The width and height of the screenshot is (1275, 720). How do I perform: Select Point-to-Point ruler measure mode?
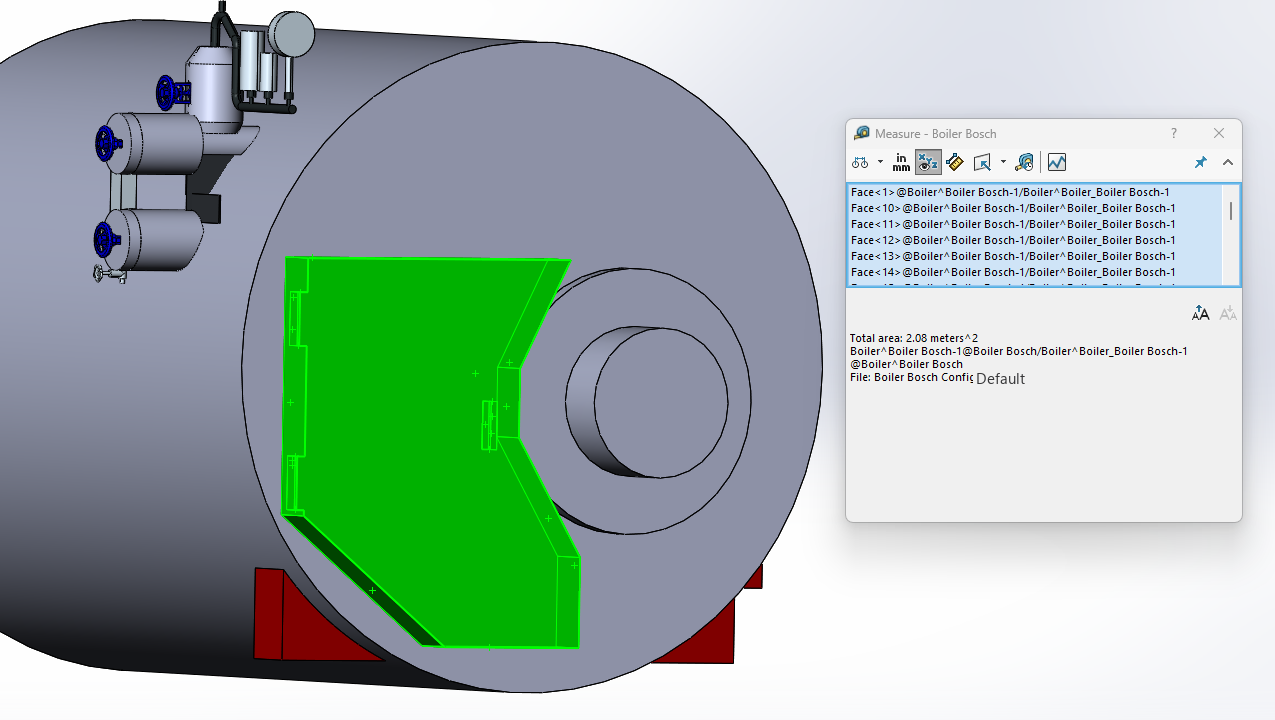(954, 162)
